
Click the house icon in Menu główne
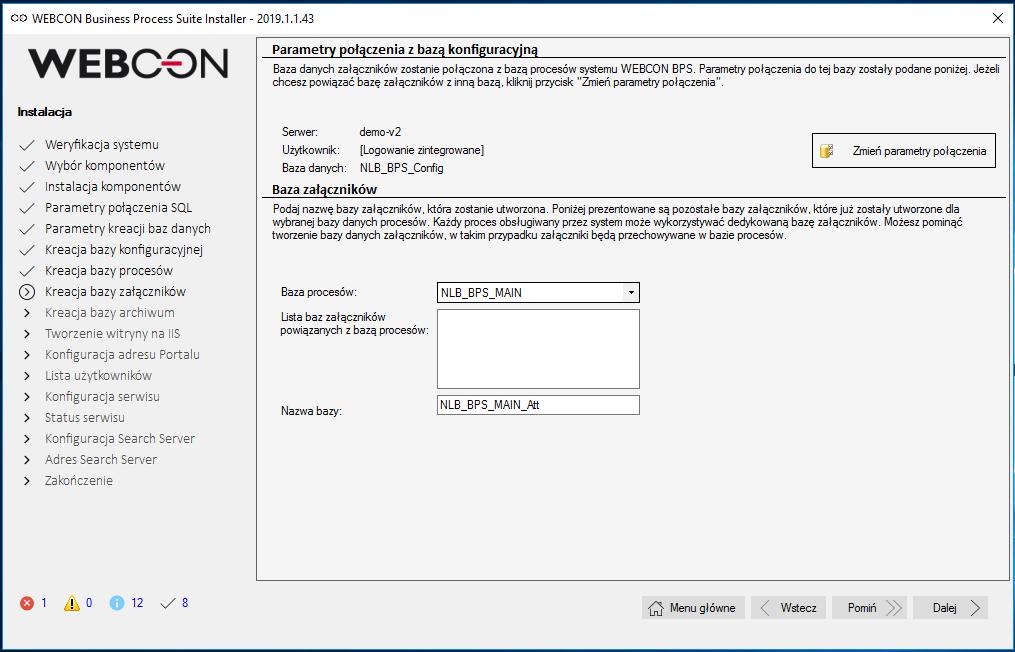tap(656, 608)
